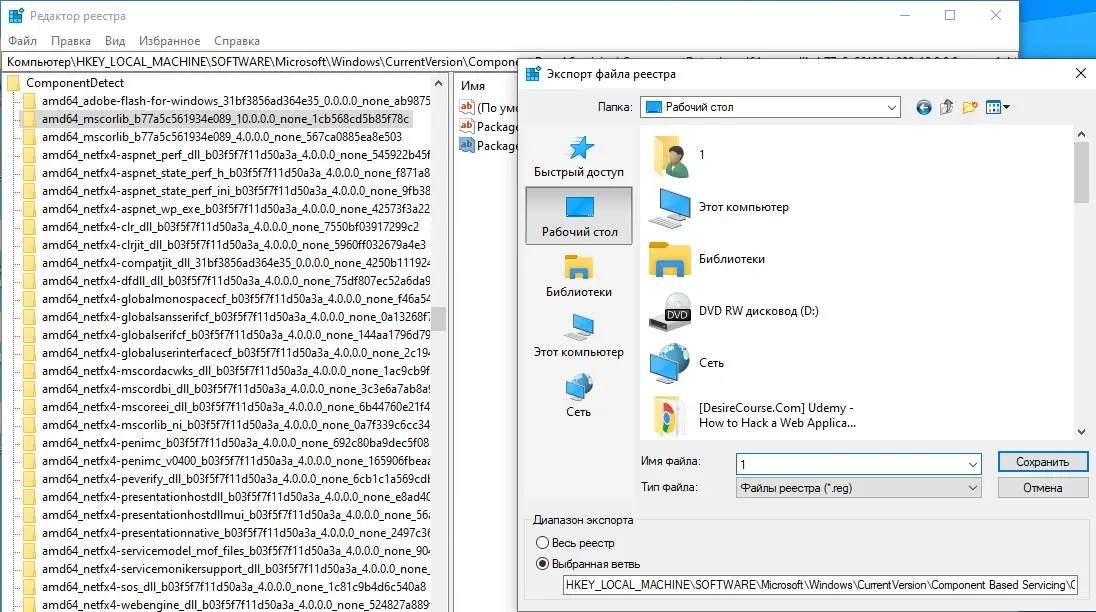Viewport: 1096px width, 612px height.
Task: Expand the Имя файла dropdown list
Action: tap(973, 464)
